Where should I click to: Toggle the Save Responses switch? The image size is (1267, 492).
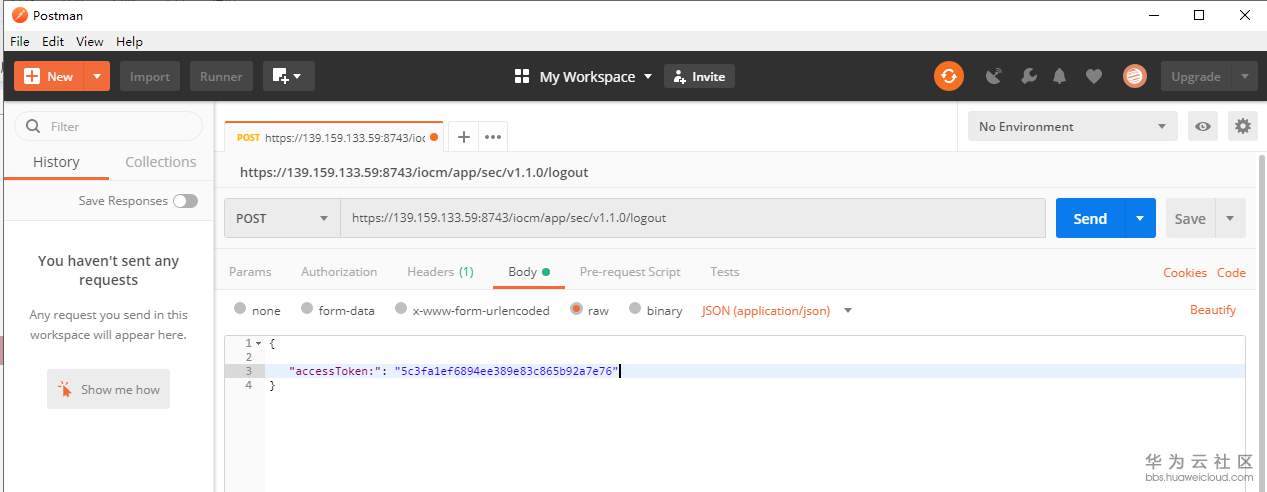click(185, 201)
